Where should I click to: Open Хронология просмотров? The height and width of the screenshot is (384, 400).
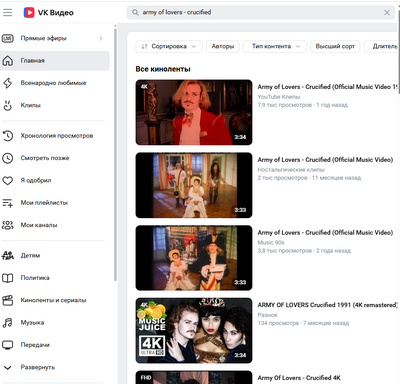pos(55,136)
